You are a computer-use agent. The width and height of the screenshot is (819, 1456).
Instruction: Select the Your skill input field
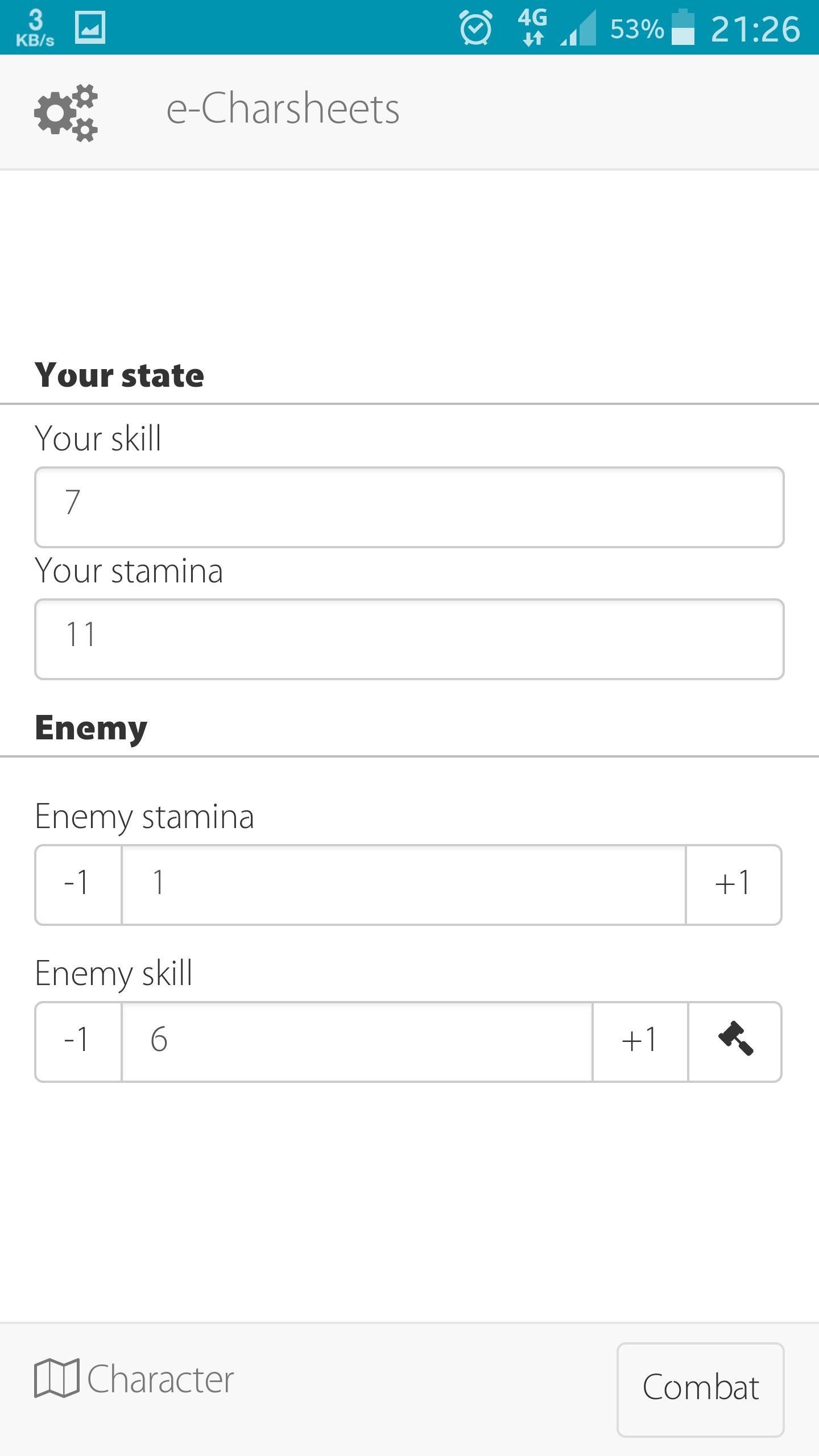(x=409, y=506)
